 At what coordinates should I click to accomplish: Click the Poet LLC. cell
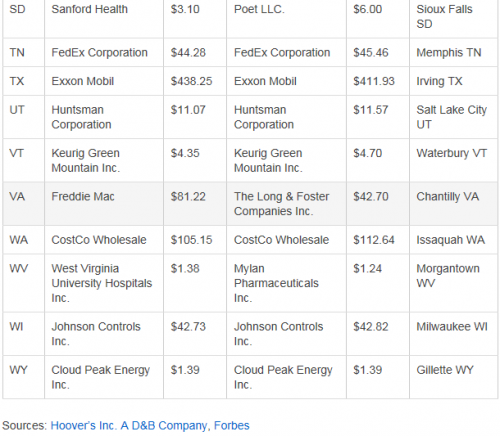286,17
